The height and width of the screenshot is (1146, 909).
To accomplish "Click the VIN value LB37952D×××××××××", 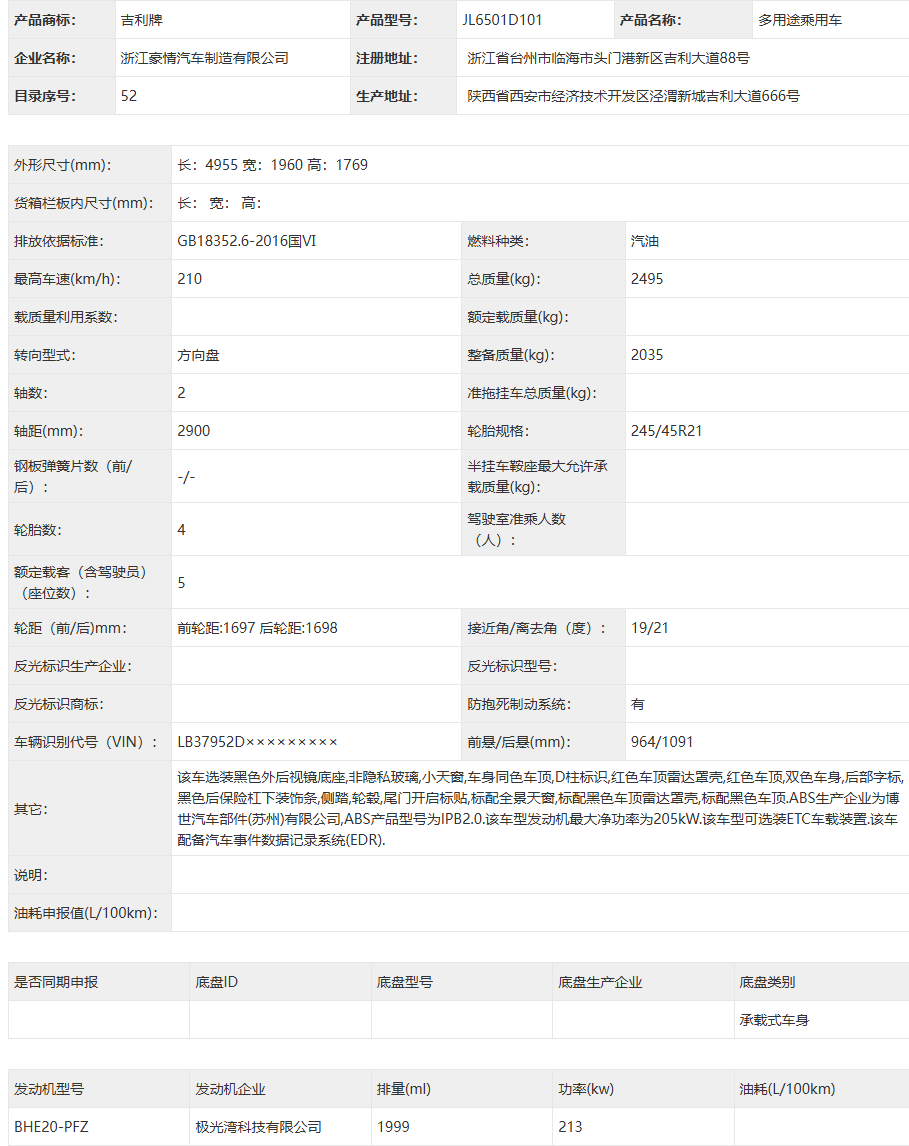I will tap(257, 742).
